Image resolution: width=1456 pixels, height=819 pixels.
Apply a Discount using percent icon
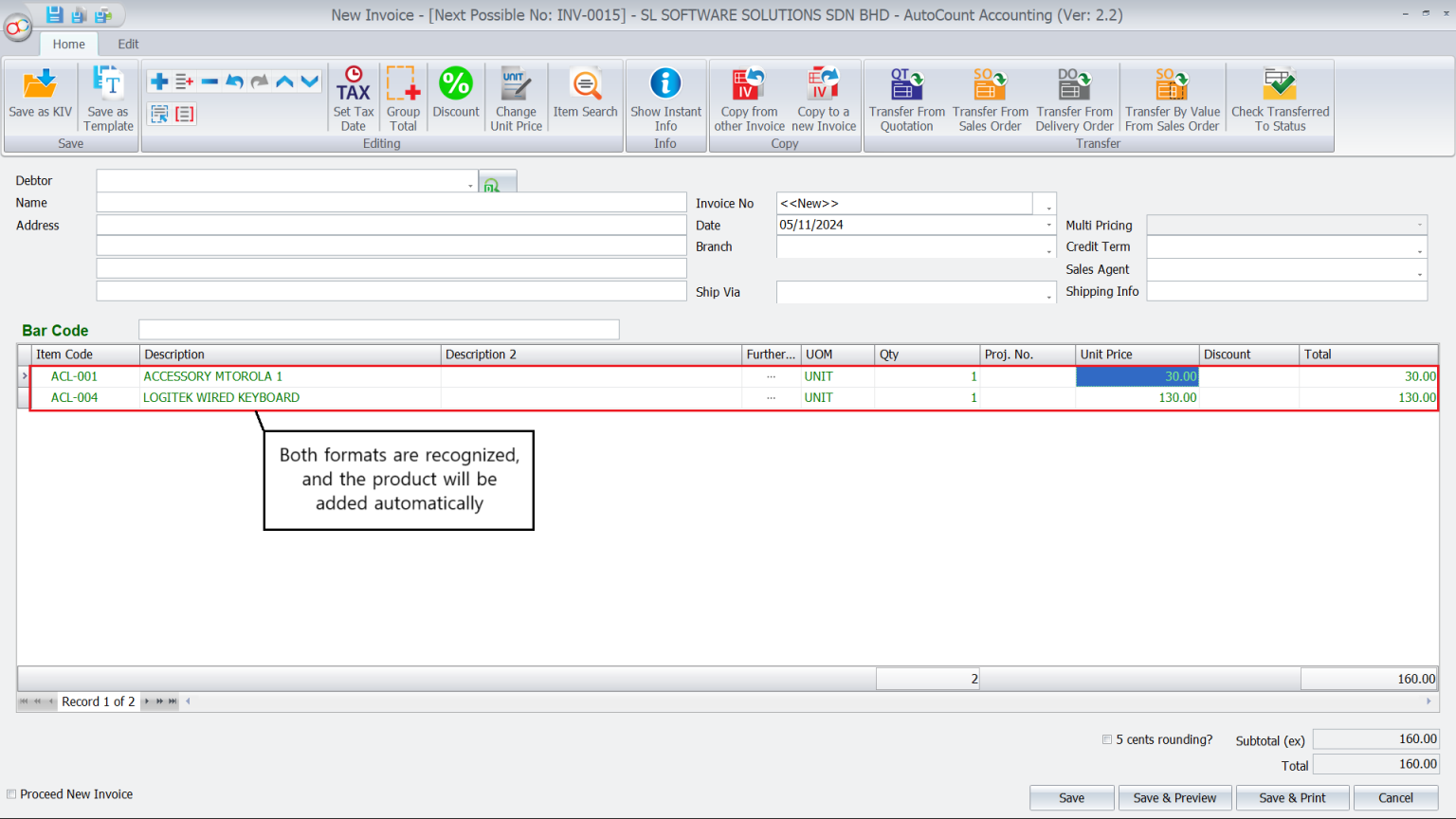[456, 95]
